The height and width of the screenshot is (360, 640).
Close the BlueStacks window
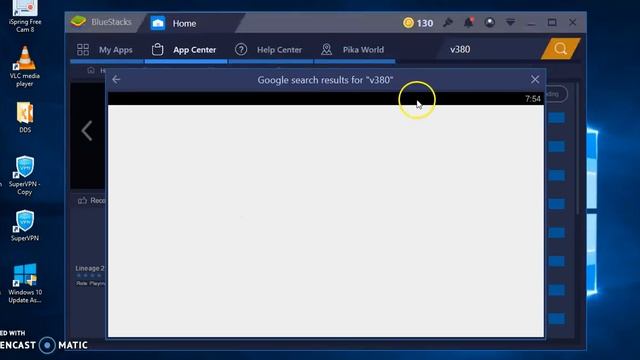coord(573,22)
